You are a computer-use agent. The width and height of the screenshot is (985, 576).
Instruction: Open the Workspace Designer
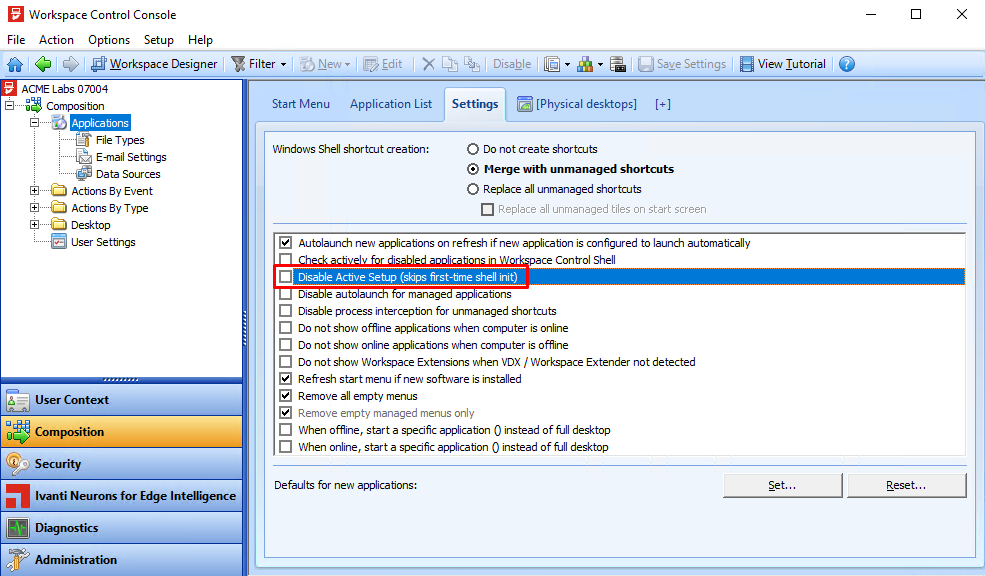coord(154,63)
